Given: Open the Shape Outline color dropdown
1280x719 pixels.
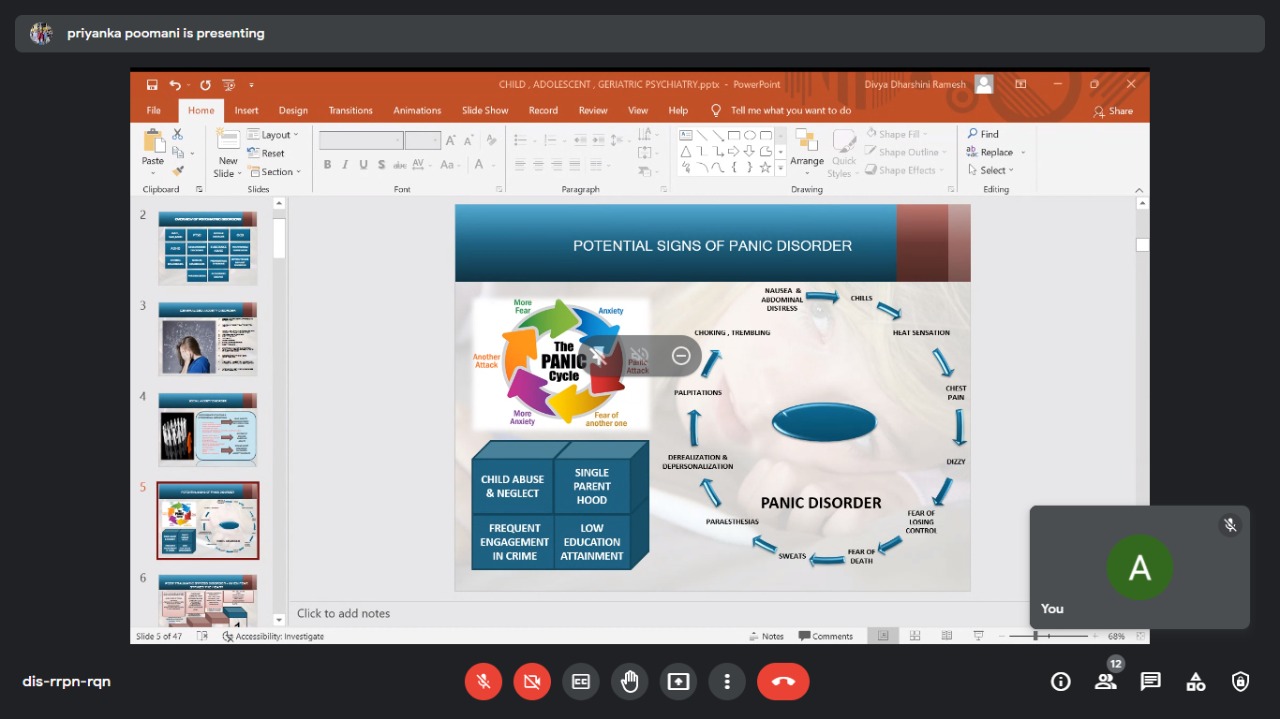Looking at the screenshot, I should pyautogui.click(x=905, y=152).
